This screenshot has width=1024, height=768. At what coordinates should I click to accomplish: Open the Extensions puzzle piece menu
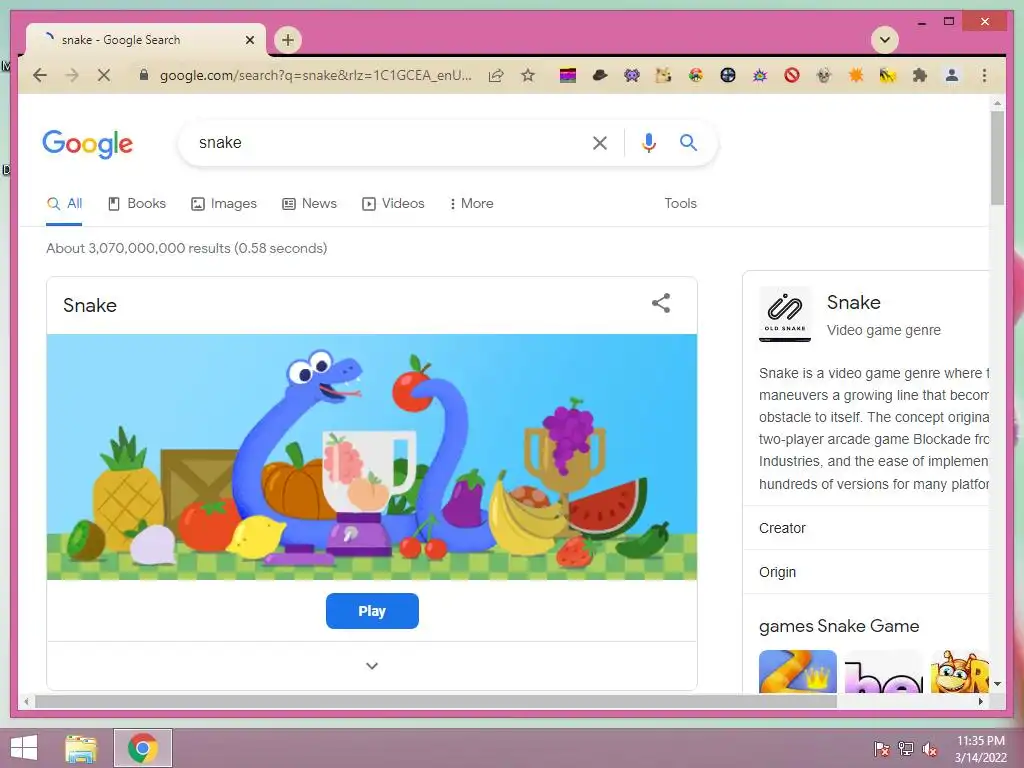[x=920, y=76]
